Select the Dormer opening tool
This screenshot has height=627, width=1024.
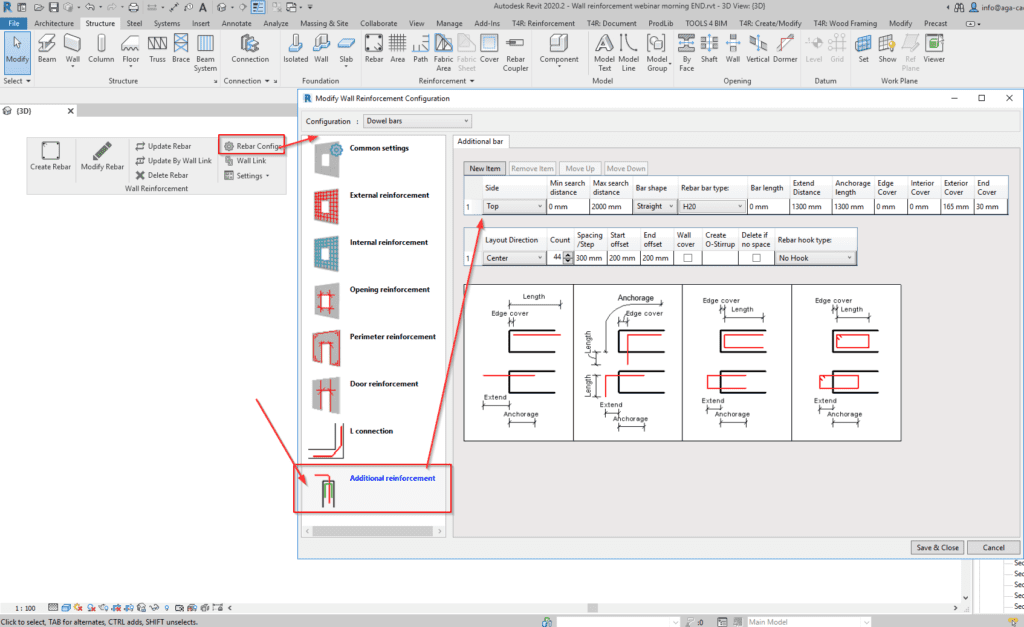click(x=785, y=49)
